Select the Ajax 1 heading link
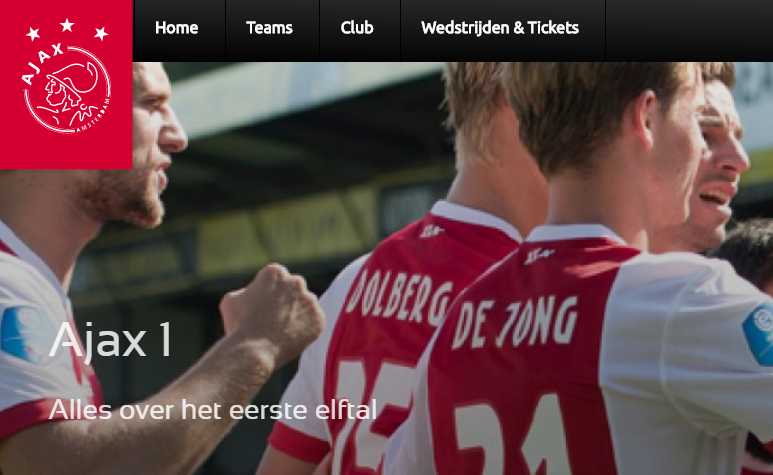Viewport: 773px width, 475px height. coord(110,339)
